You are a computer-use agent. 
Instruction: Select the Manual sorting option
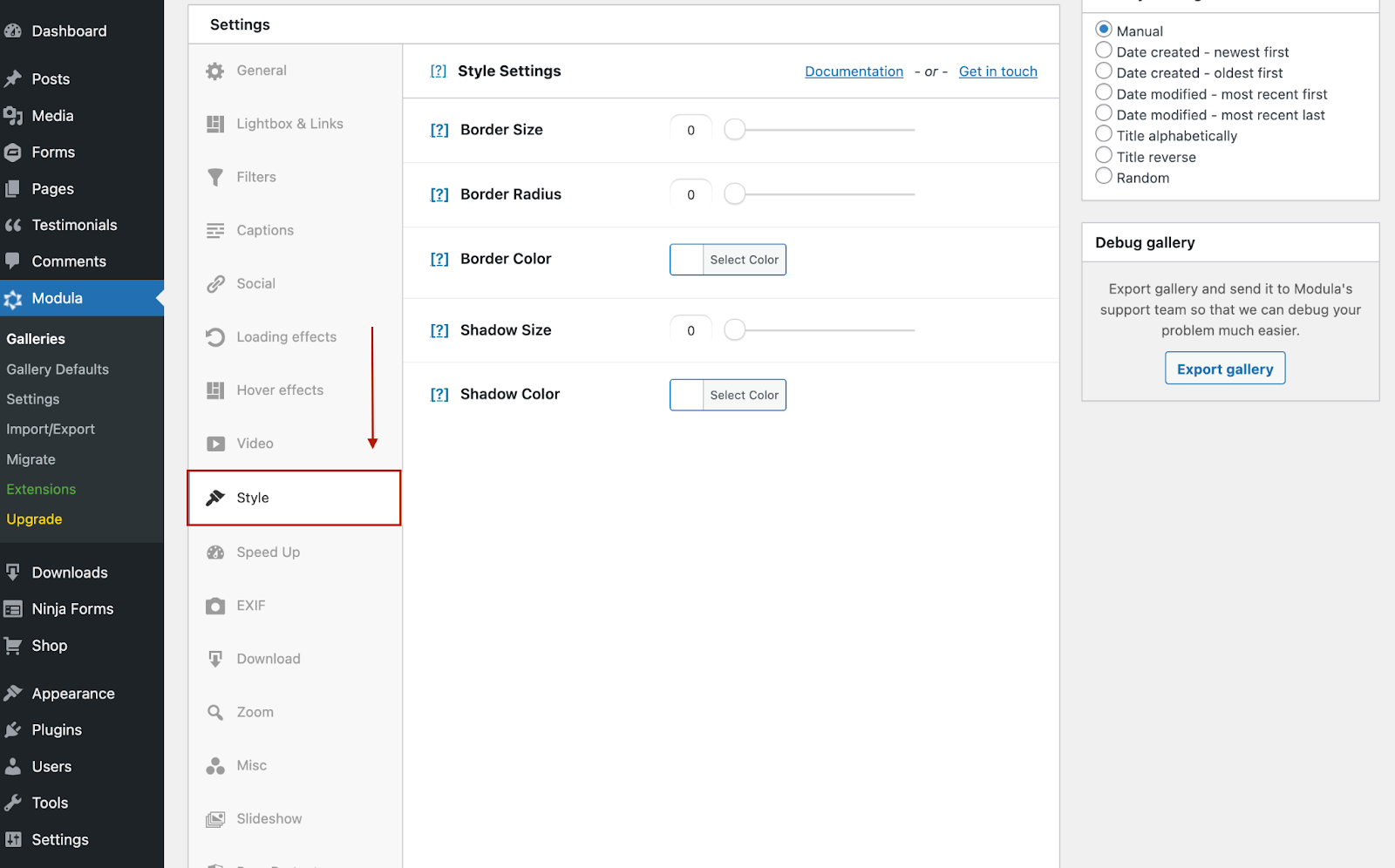(1104, 30)
